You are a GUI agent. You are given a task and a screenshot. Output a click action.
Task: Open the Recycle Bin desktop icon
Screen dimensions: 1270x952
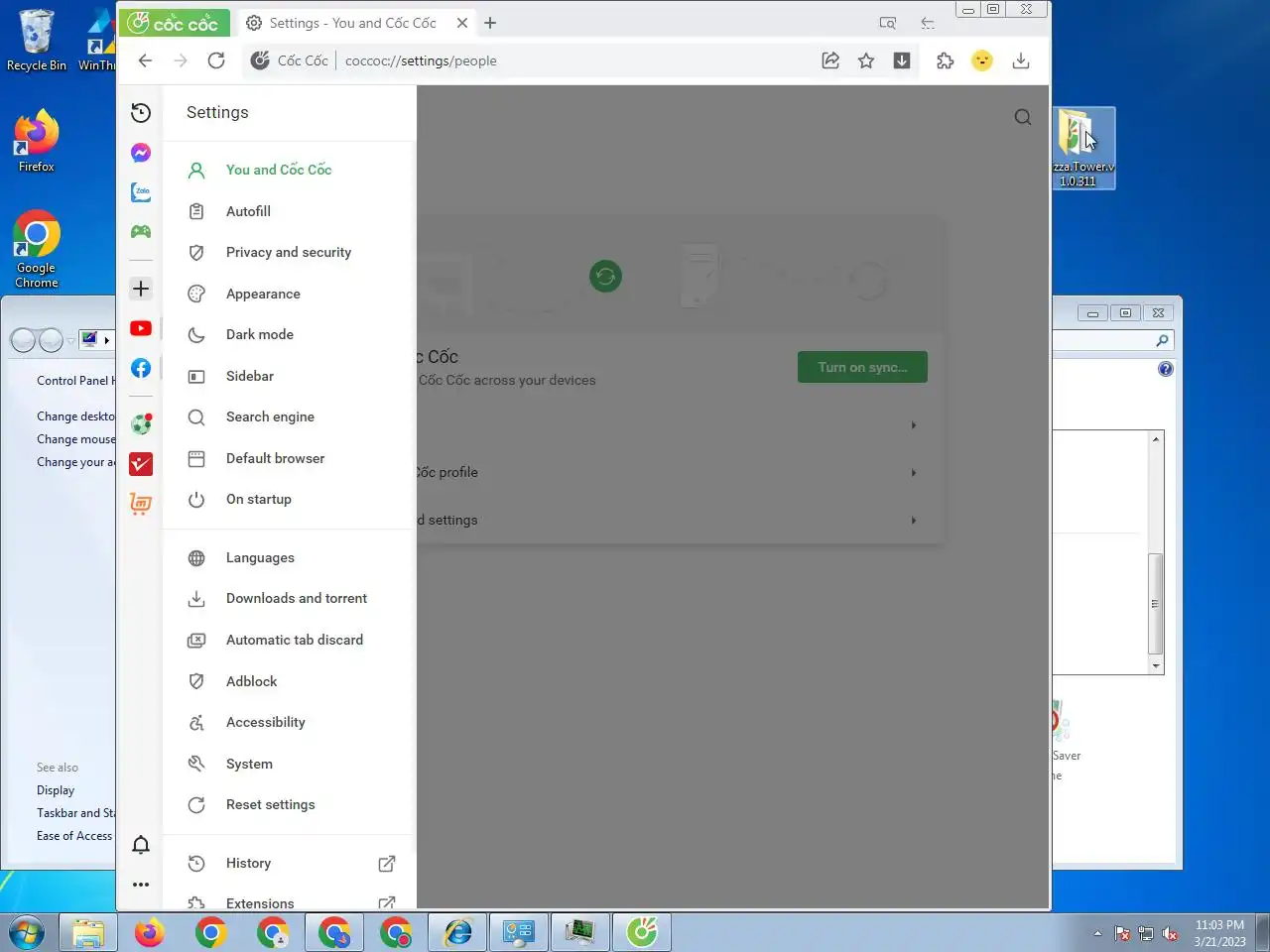tap(37, 41)
